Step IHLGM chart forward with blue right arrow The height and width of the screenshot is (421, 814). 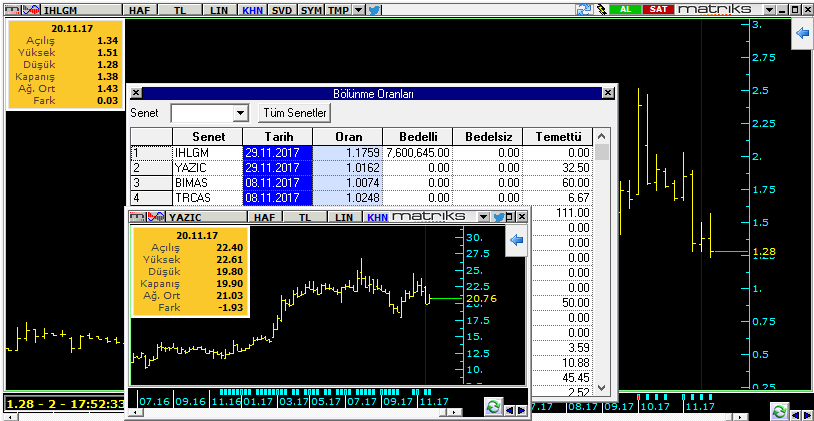tap(806, 416)
